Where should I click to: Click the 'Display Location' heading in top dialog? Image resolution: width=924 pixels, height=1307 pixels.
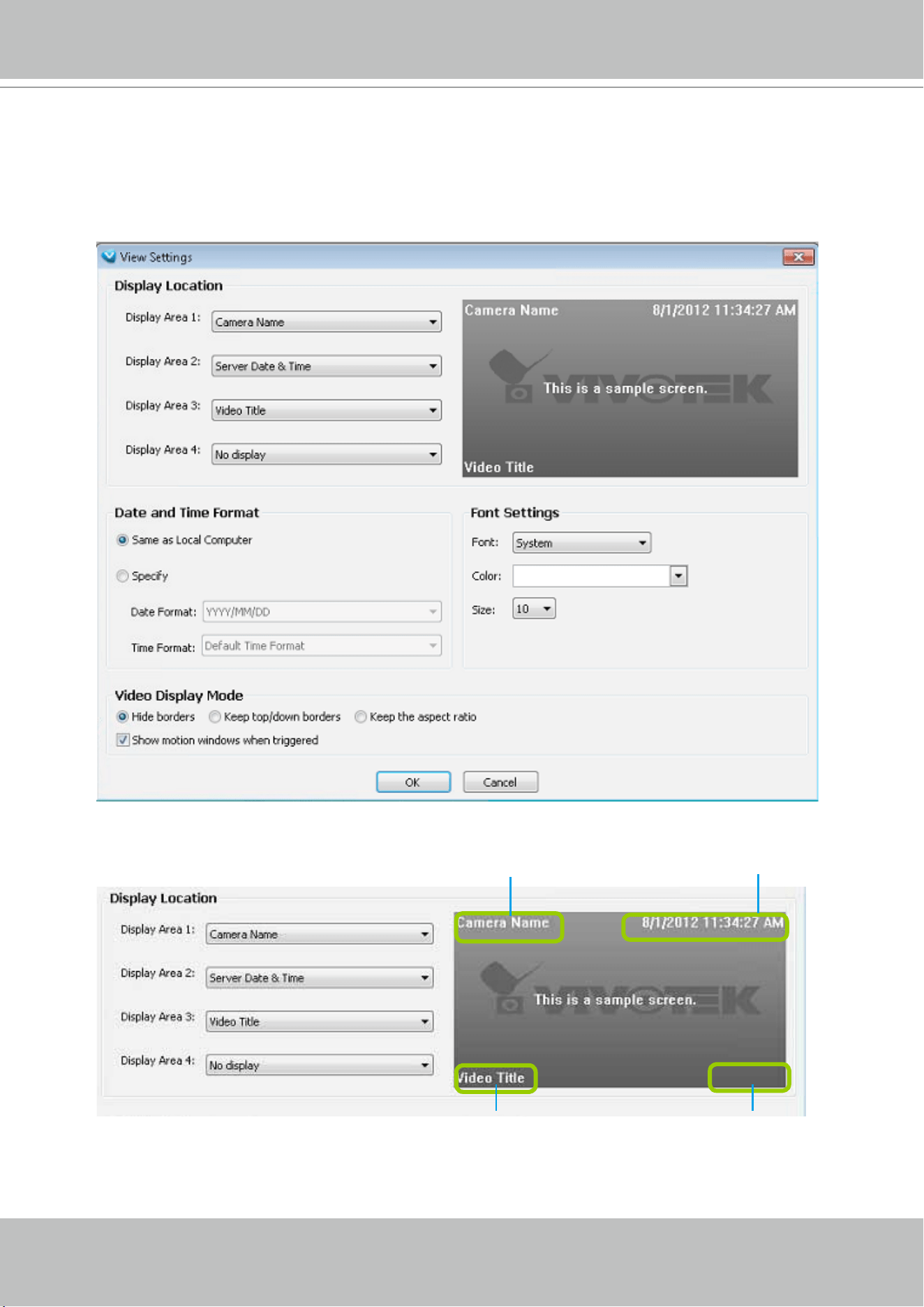(168, 286)
